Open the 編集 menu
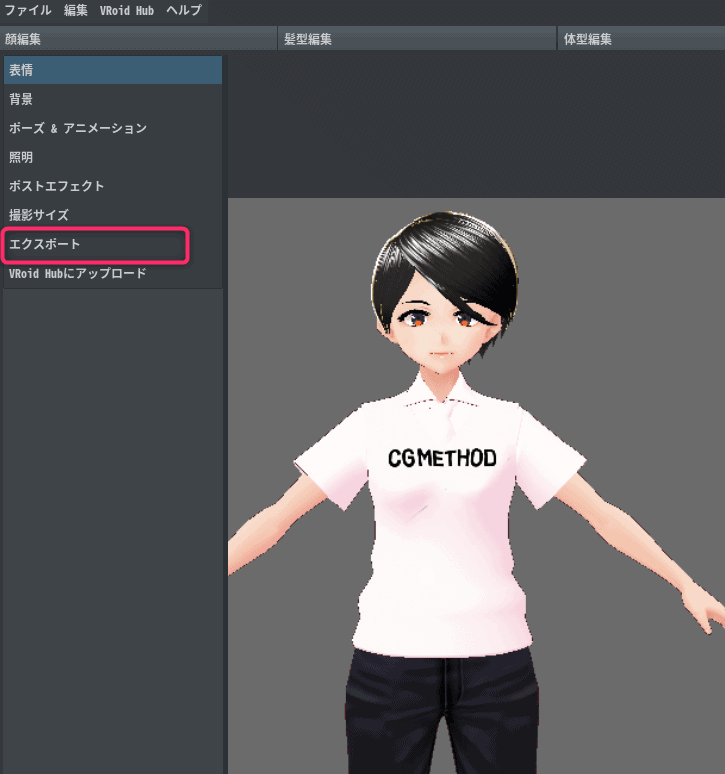Image resolution: width=725 pixels, height=774 pixels. [x=76, y=10]
